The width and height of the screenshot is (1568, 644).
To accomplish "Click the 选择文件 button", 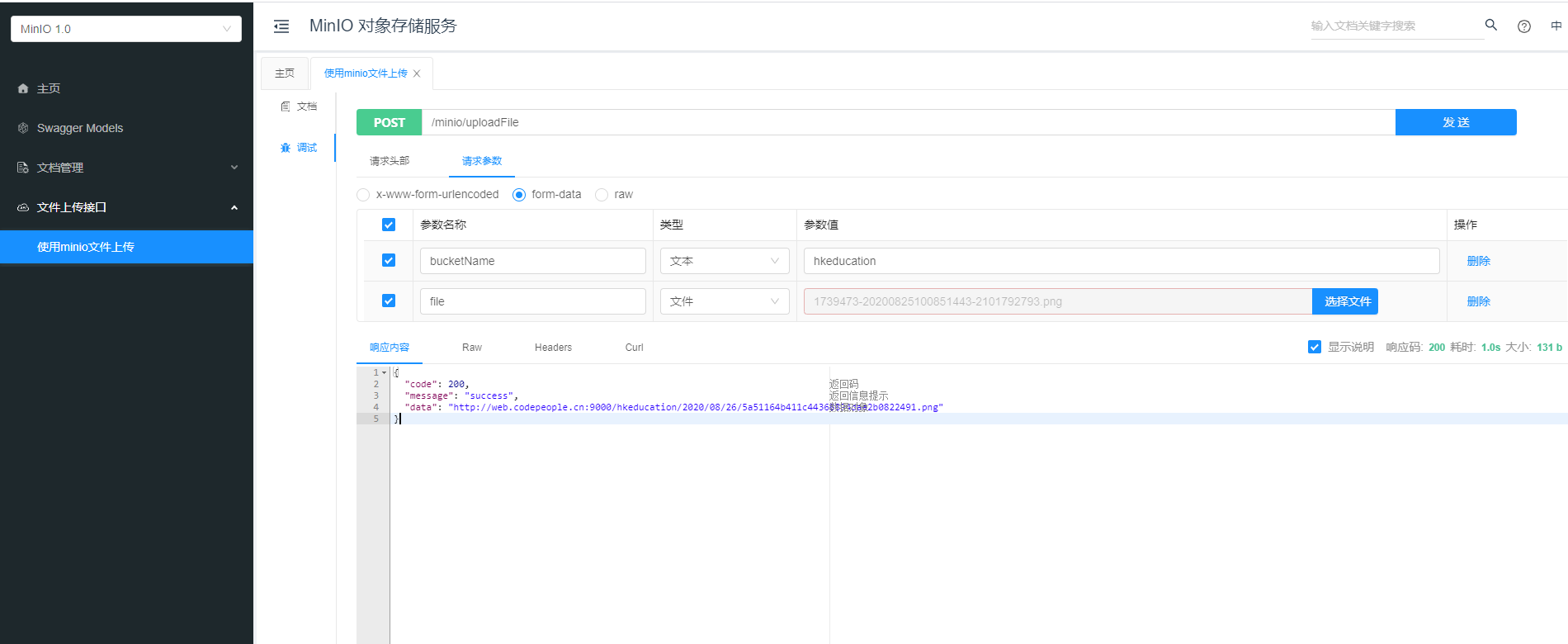I will click(x=1345, y=301).
